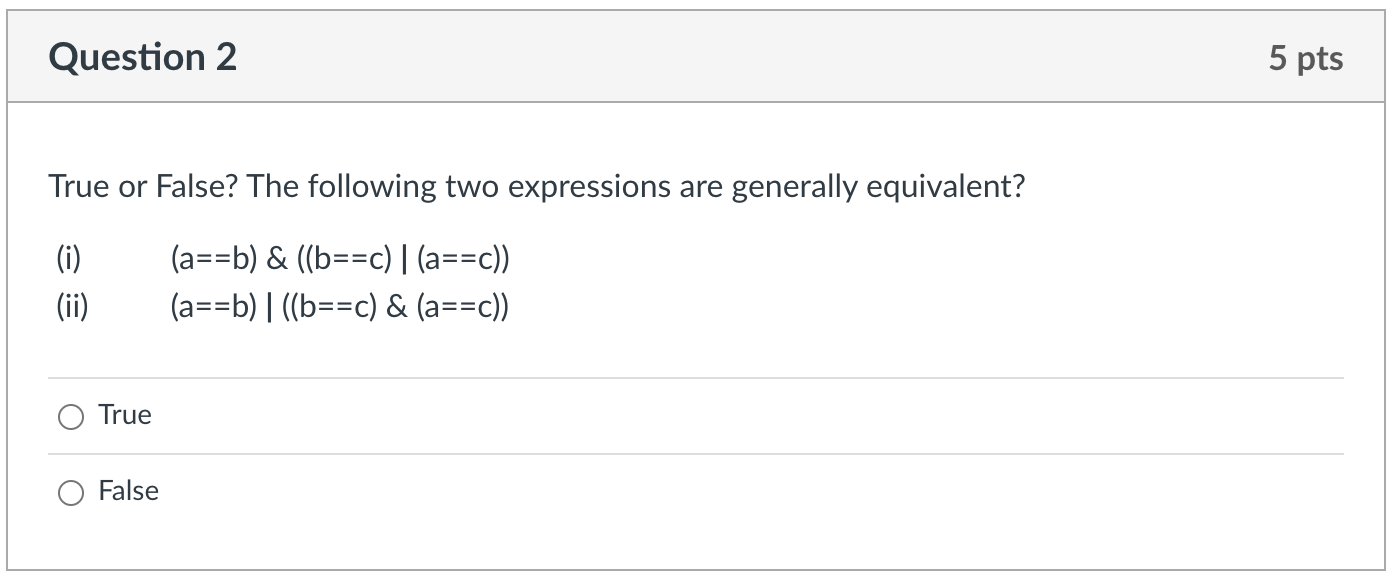Screen dimensions: 1396x586
Task: Click the divider line above answer choices
Action: pyautogui.click(x=696, y=375)
